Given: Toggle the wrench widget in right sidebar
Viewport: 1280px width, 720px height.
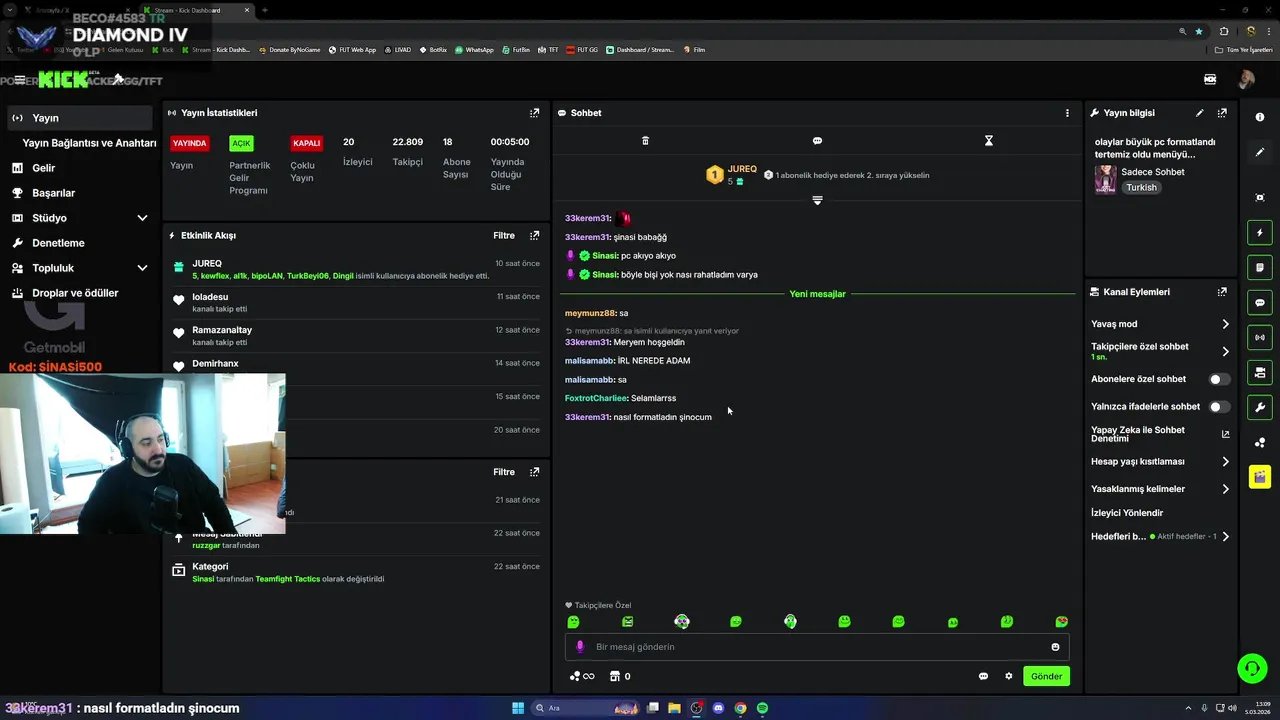Looking at the screenshot, I should pos(1260,407).
